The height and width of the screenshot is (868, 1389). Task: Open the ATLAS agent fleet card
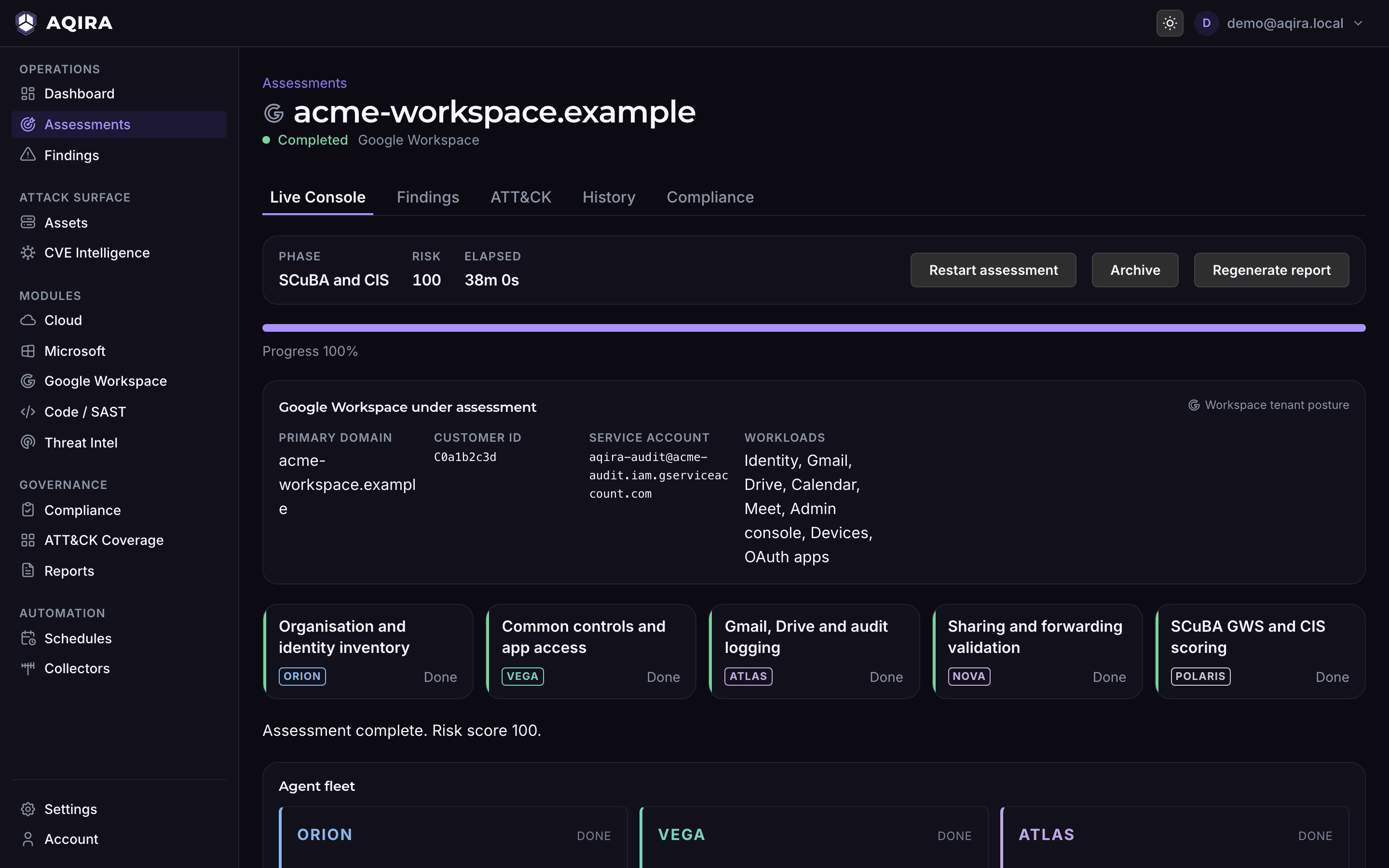tap(1174, 837)
